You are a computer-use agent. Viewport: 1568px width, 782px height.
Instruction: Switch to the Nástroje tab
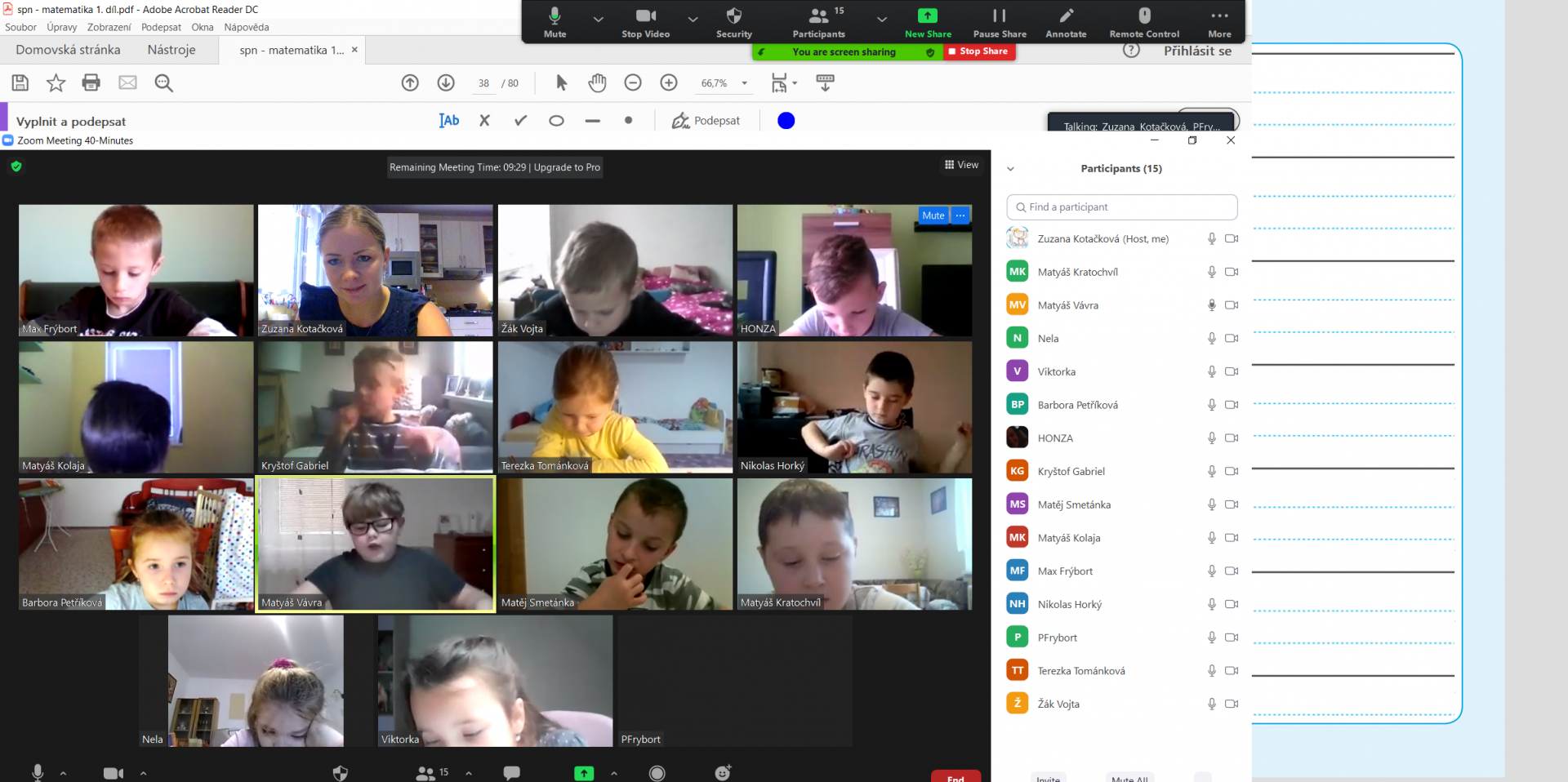tap(171, 50)
